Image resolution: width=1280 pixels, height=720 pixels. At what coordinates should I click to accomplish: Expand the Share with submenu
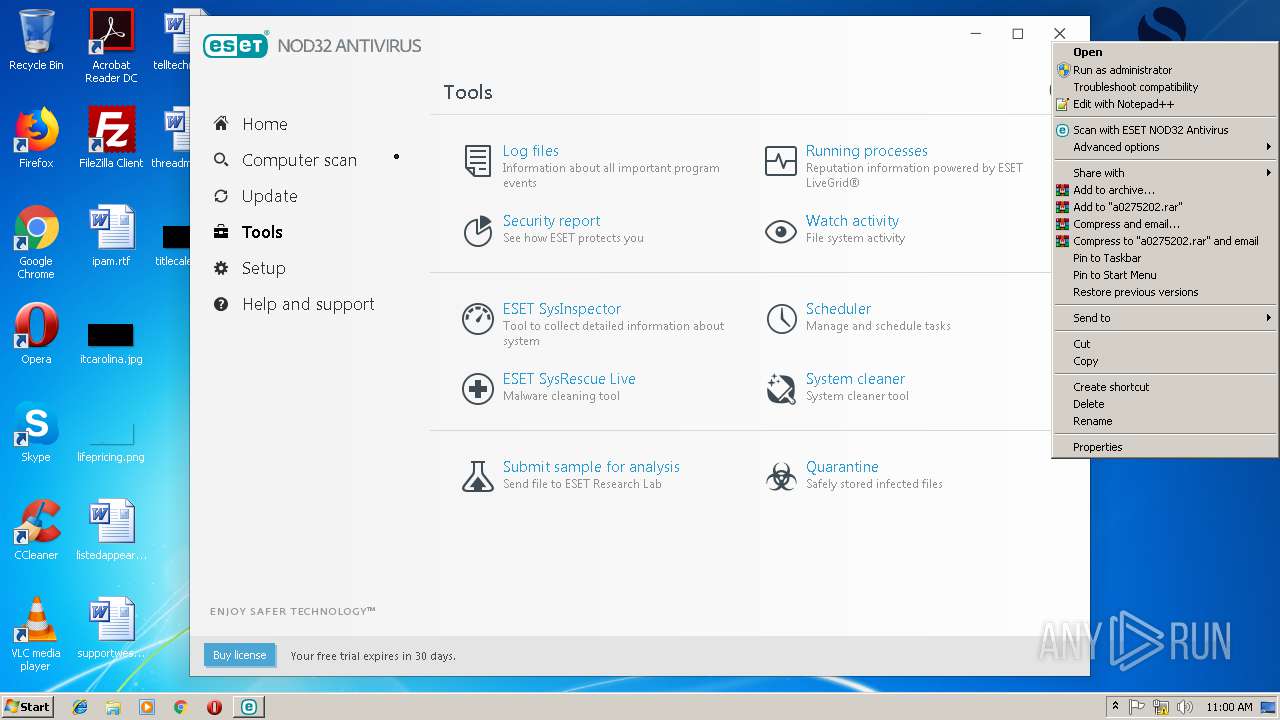tap(1165, 173)
